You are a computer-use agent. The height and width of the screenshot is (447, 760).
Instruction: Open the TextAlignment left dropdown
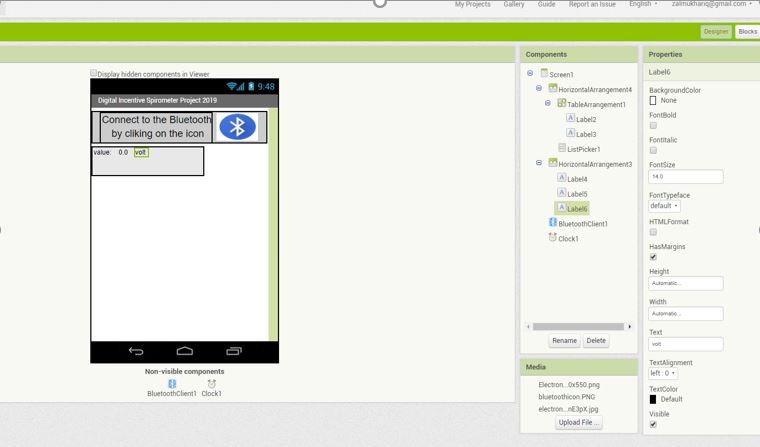[663, 373]
